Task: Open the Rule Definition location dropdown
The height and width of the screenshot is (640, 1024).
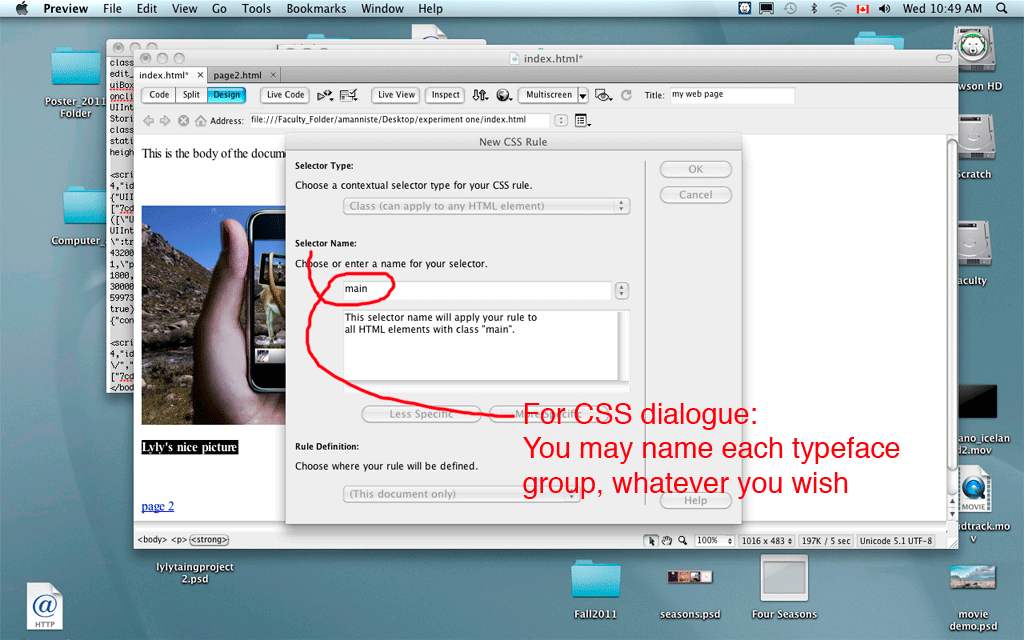Action: click(462, 494)
